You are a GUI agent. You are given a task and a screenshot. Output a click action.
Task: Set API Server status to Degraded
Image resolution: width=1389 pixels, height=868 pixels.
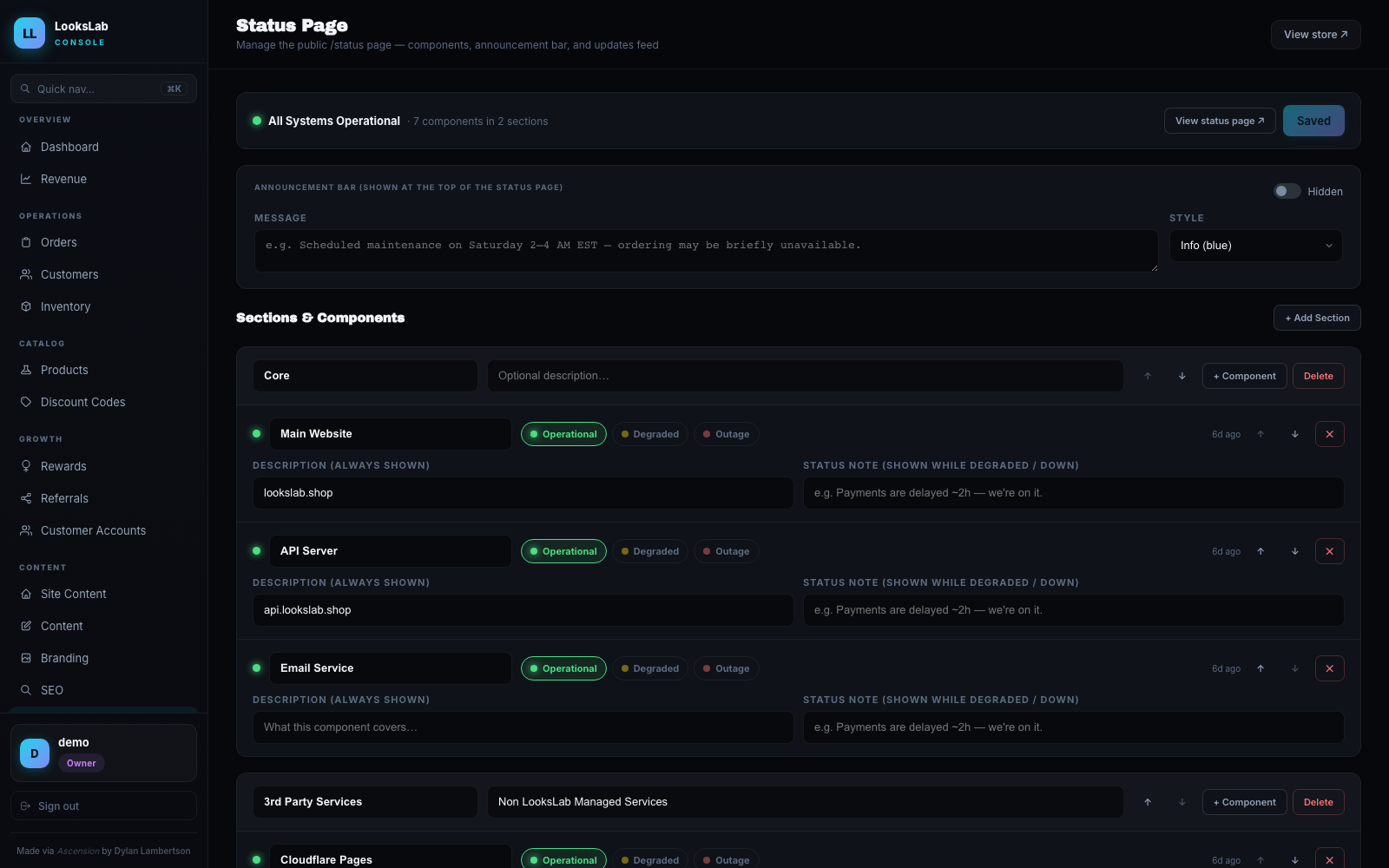pyautogui.click(x=650, y=551)
